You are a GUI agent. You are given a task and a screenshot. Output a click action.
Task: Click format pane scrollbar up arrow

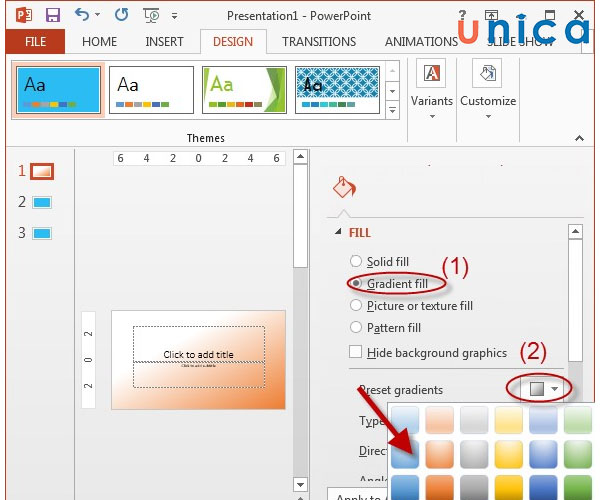coord(576,231)
